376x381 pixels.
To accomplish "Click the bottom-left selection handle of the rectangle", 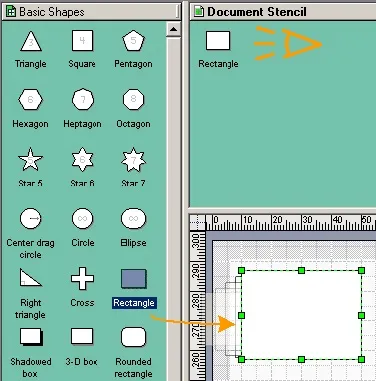I will coord(242,359).
